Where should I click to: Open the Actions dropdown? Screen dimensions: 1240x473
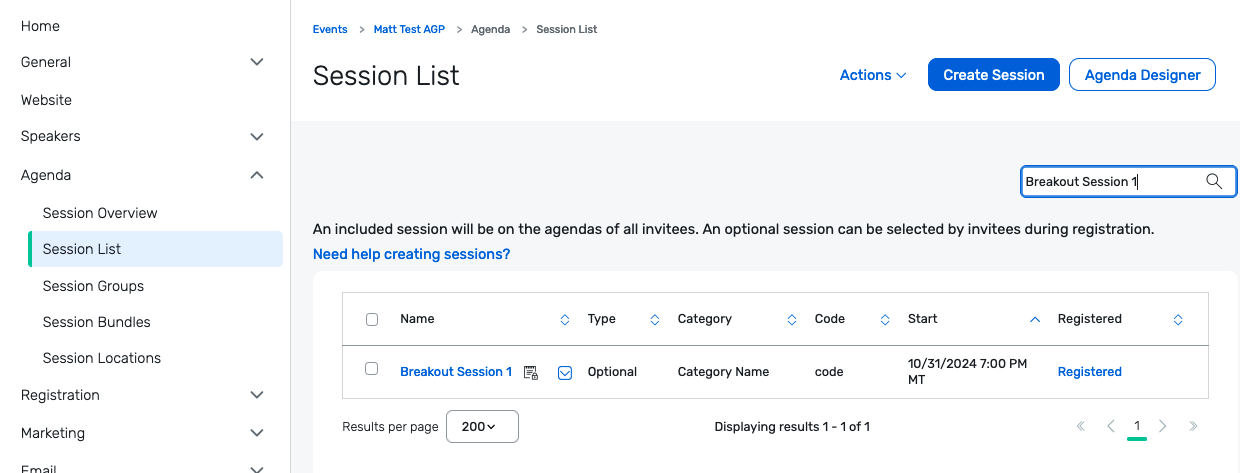coord(873,75)
